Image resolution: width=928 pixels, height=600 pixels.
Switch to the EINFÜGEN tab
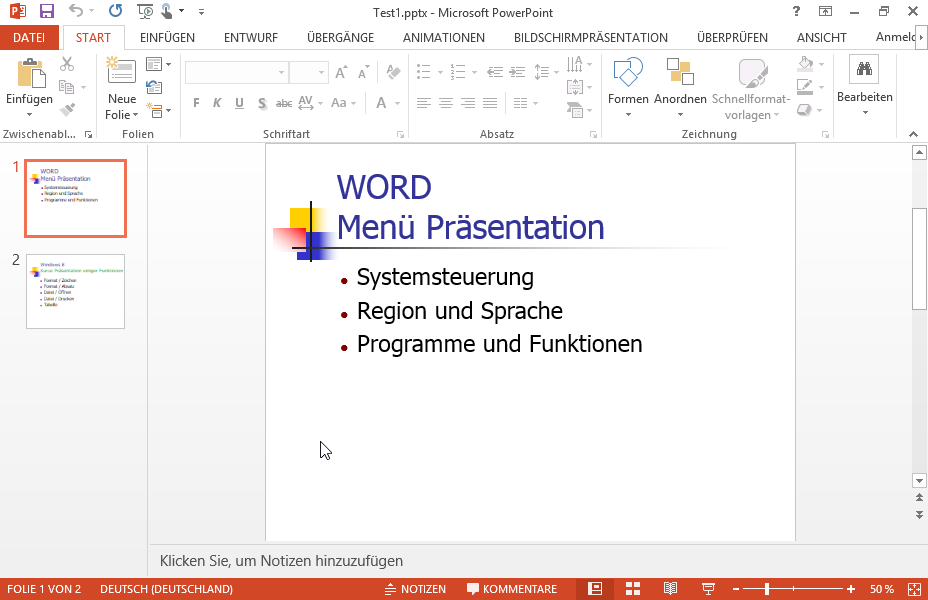point(167,37)
